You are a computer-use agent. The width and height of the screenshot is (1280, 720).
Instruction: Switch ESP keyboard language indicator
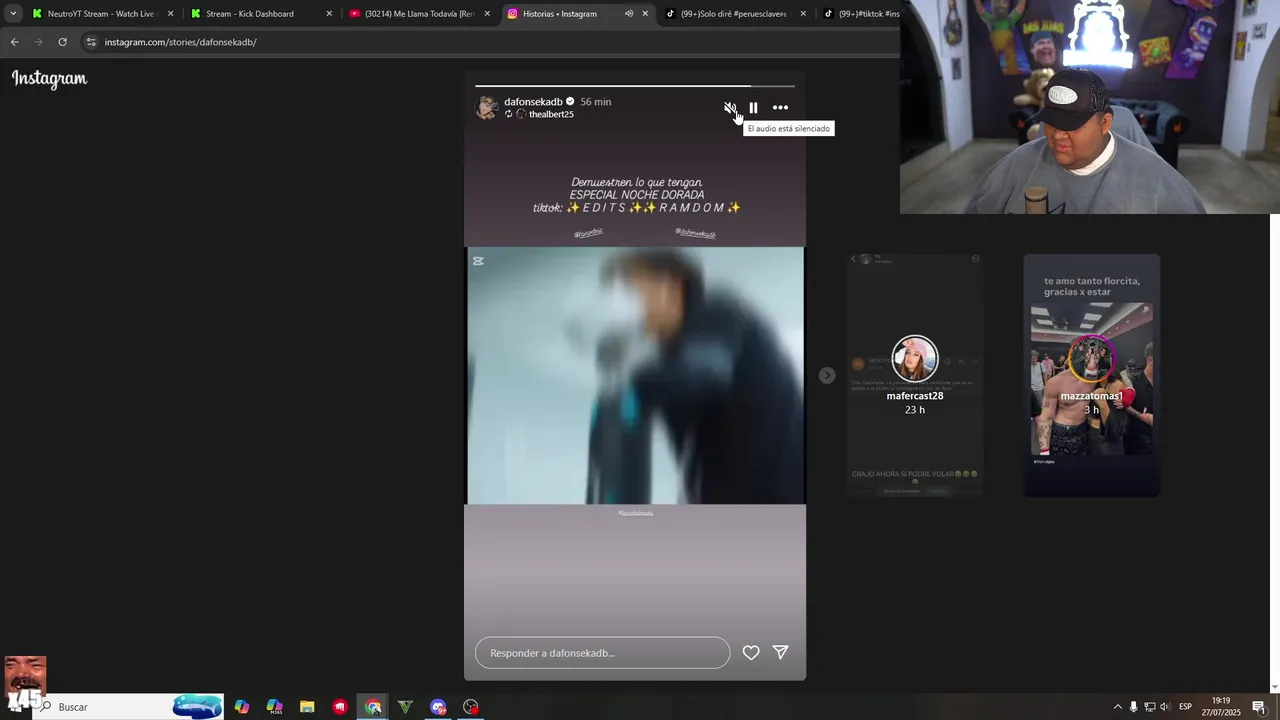(x=1185, y=707)
